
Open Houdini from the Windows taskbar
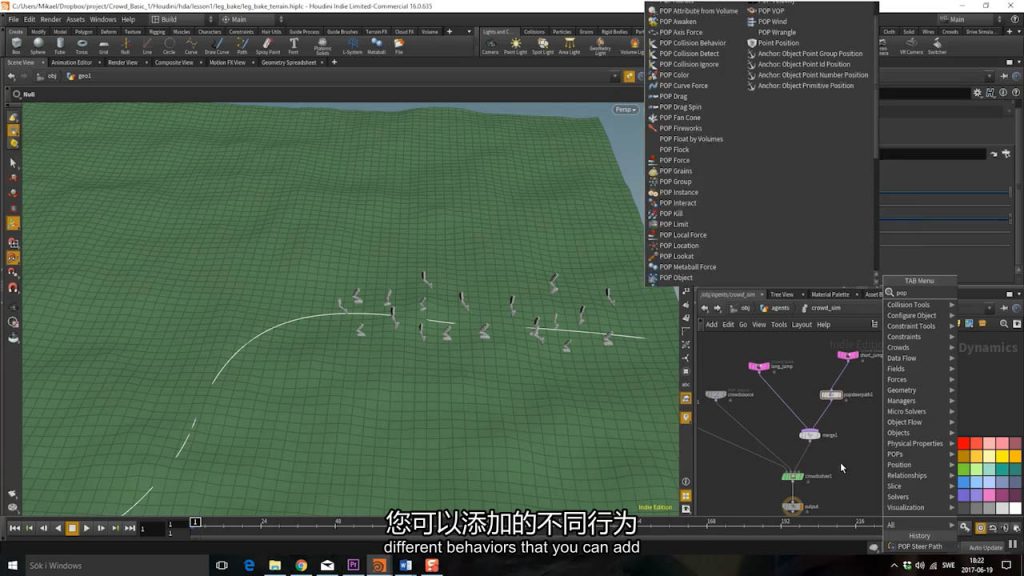point(379,565)
